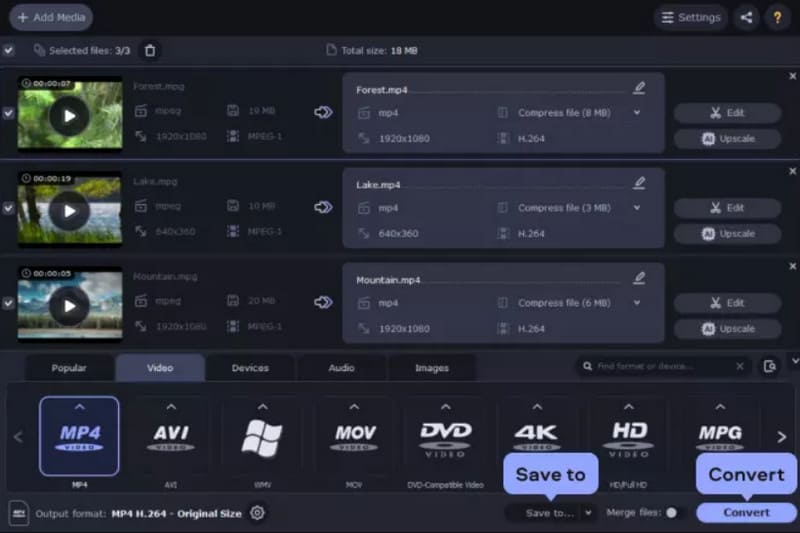
Task: Open output format settings gear icon
Action: [257, 513]
